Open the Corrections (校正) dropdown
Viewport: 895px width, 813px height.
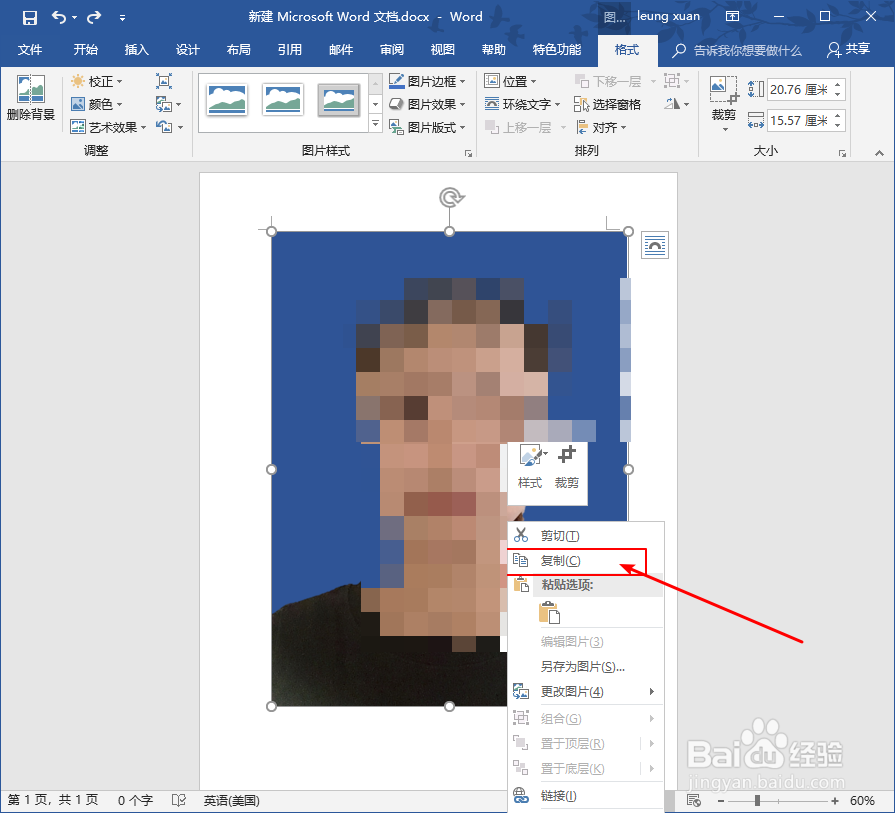coord(96,82)
